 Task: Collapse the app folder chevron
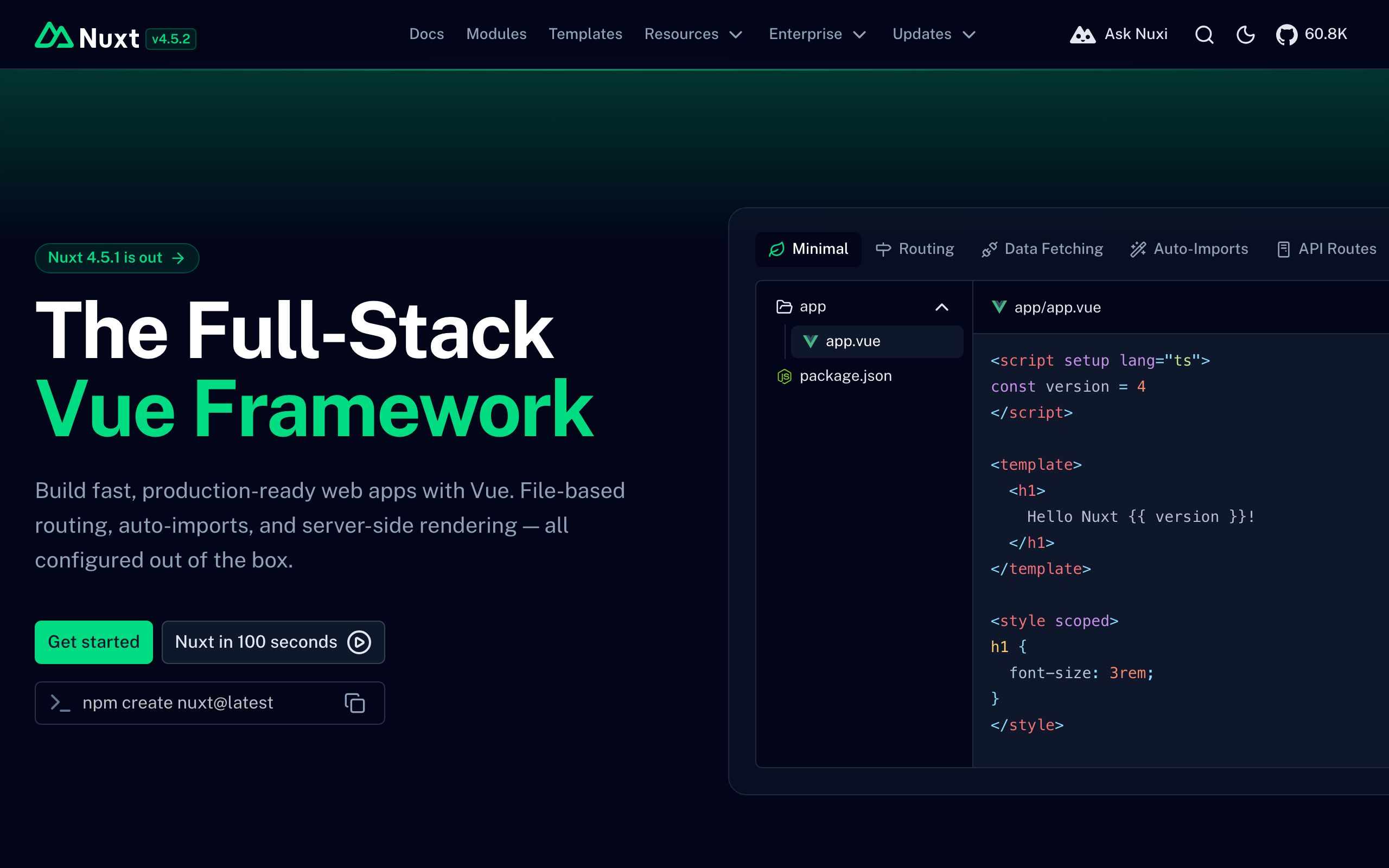[x=941, y=307]
